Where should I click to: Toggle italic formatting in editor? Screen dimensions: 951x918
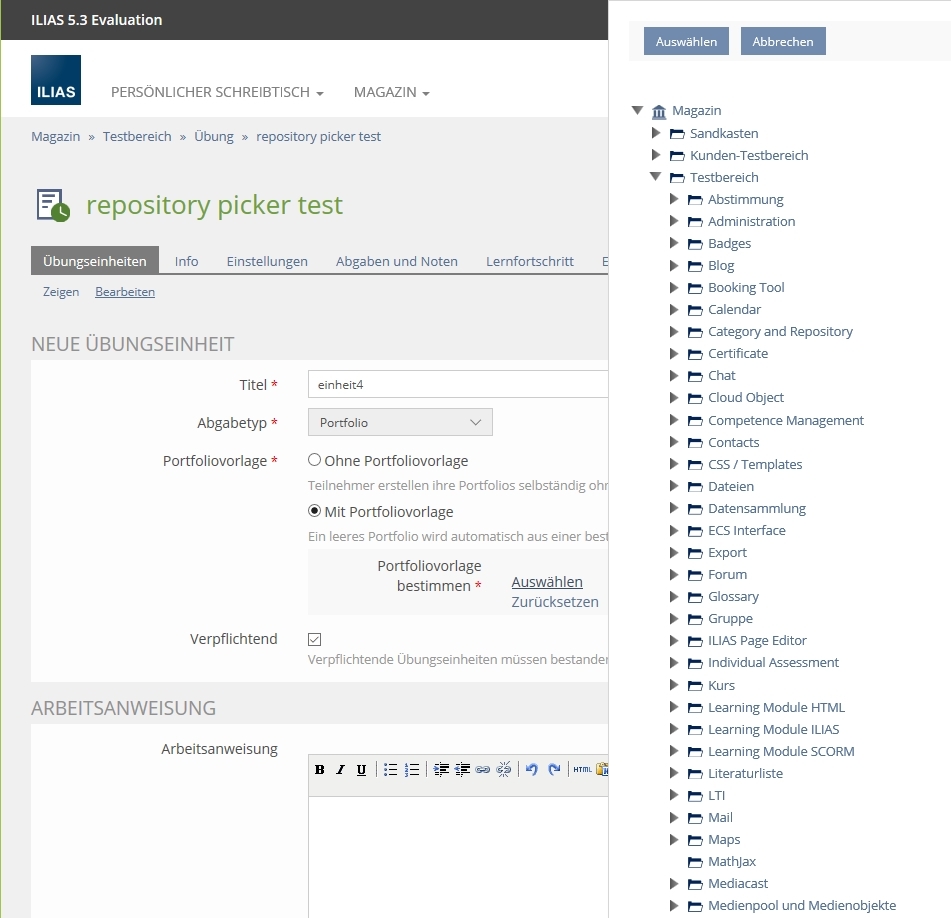pyautogui.click(x=340, y=769)
